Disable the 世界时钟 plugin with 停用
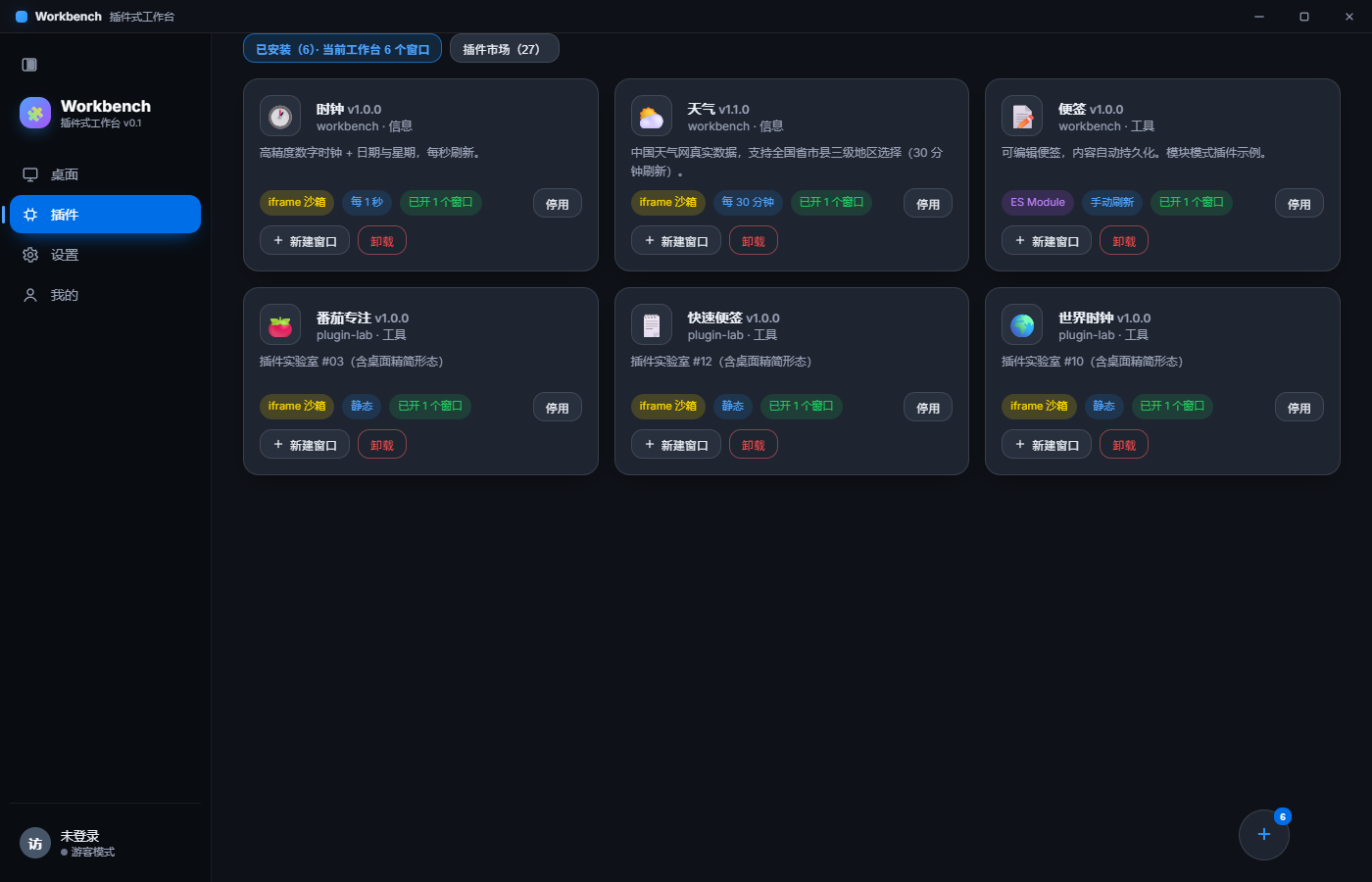The image size is (1372, 882). [1299, 408]
